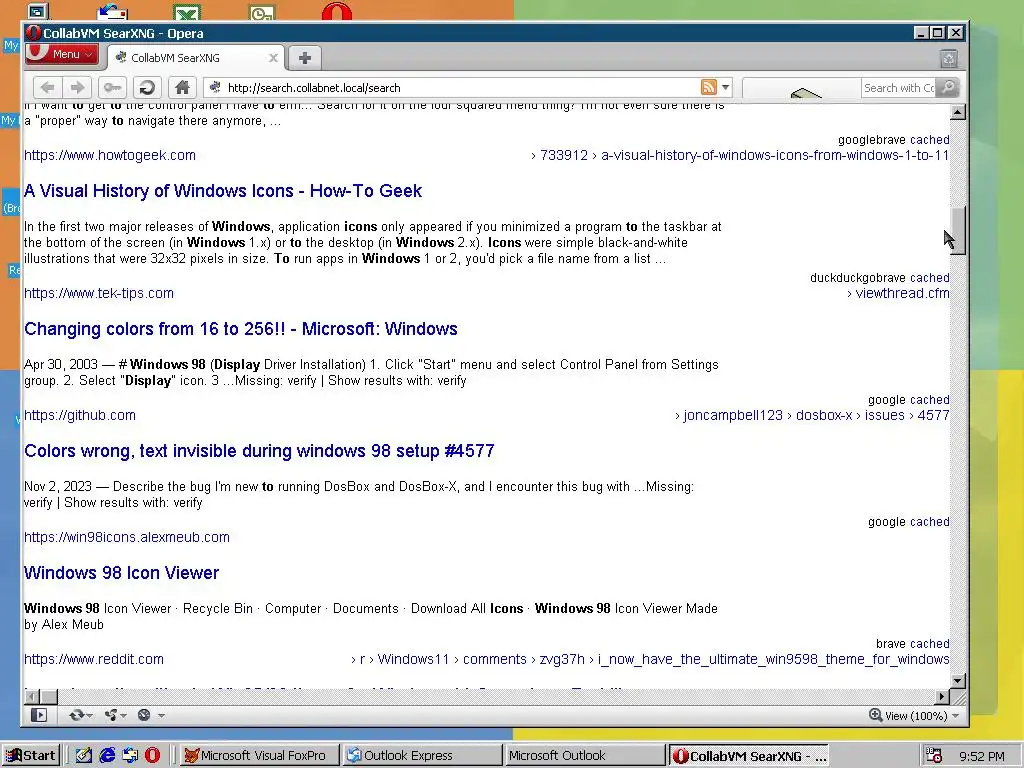Open the closed tabs trash icon

[949, 59]
